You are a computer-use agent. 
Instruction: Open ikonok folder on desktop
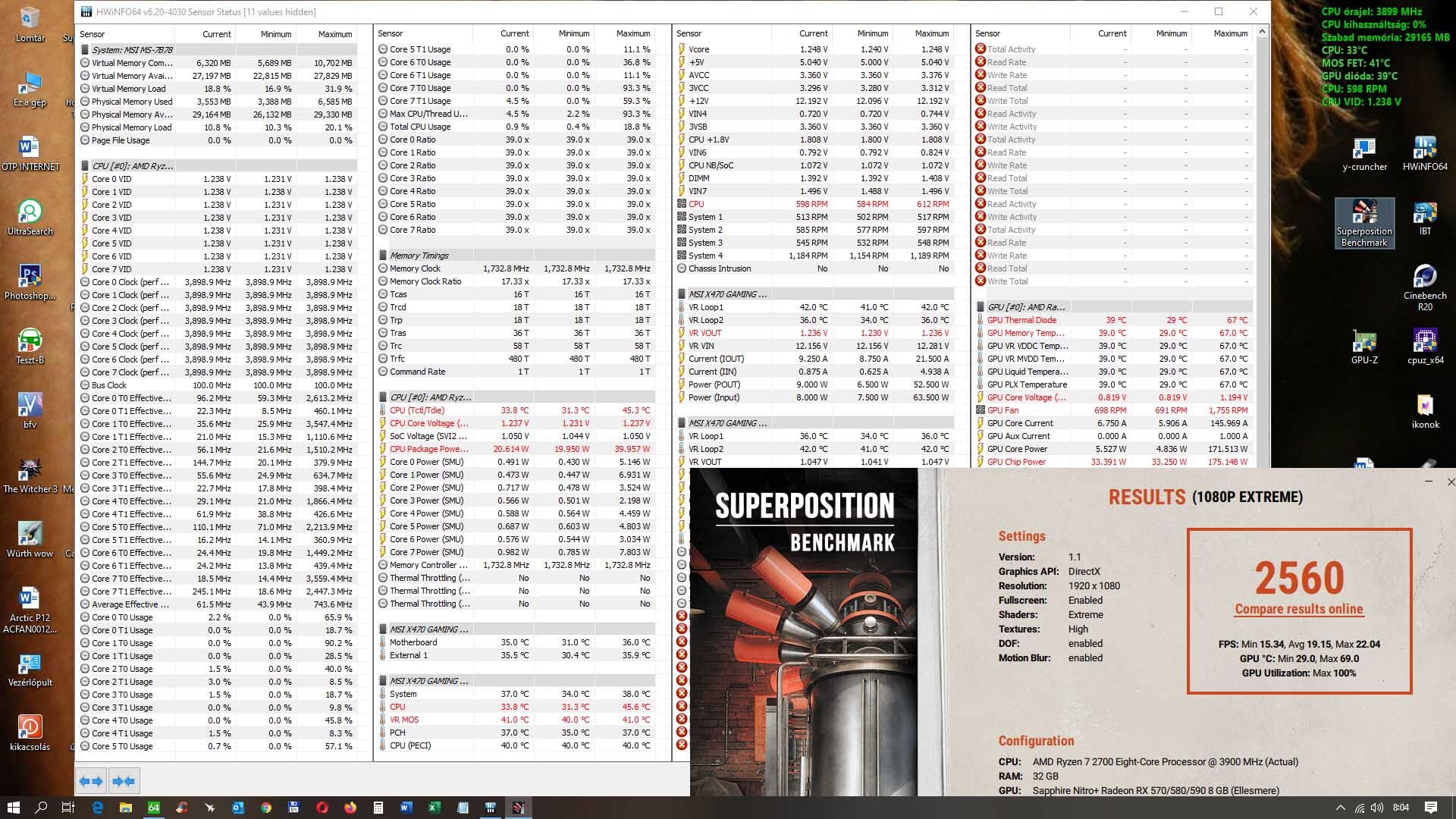coord(1425,412)
